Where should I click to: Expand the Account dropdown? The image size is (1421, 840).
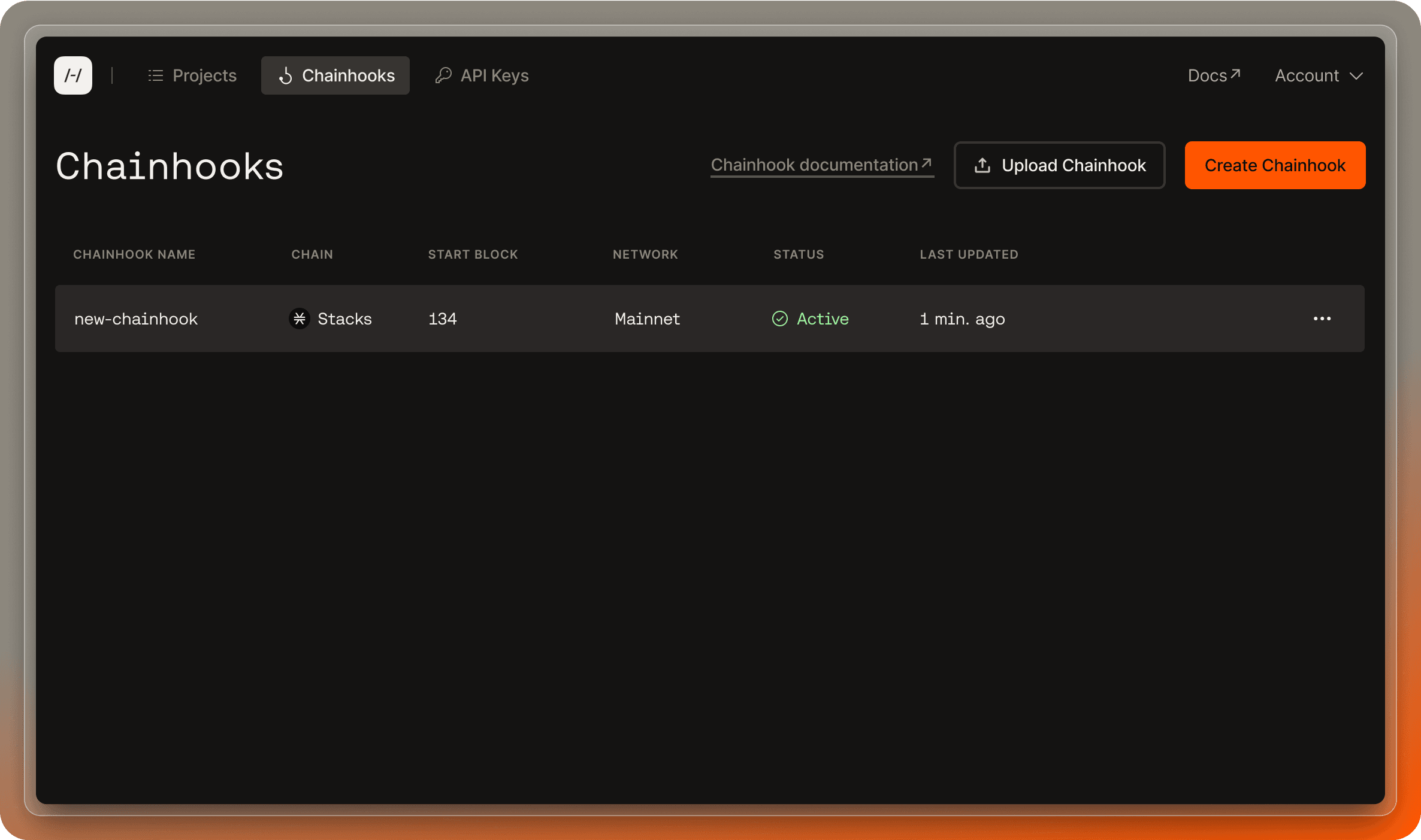1307,75
